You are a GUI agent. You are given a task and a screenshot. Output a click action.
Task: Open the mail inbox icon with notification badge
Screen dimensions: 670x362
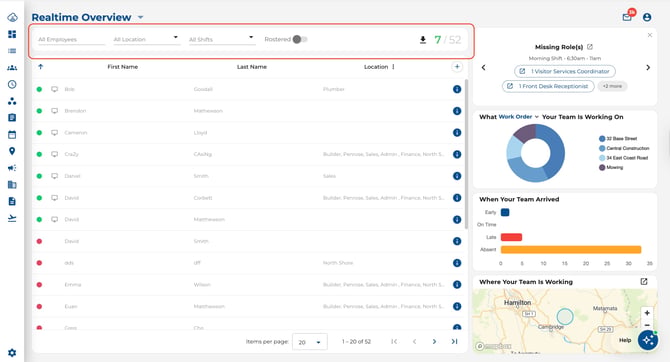pyautogui.click(x=626, y=17)
